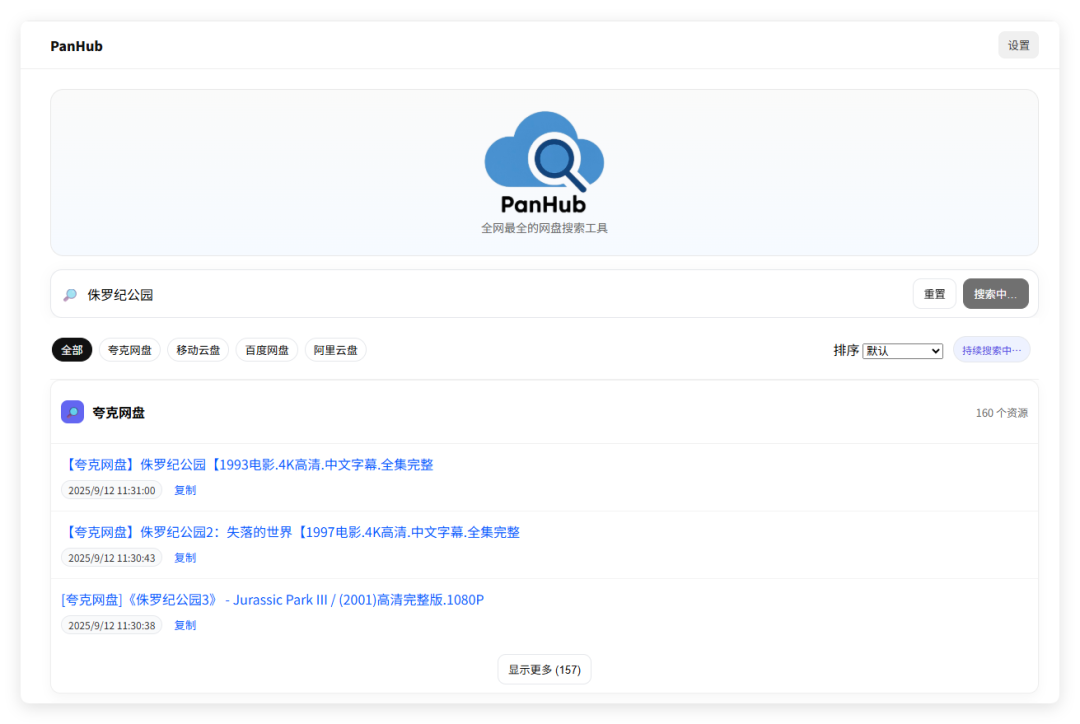Image resolution: width=1080 pixels, height=724 pixels.
Task: Open the 设置 settings button
Action: click(1018, 45)
